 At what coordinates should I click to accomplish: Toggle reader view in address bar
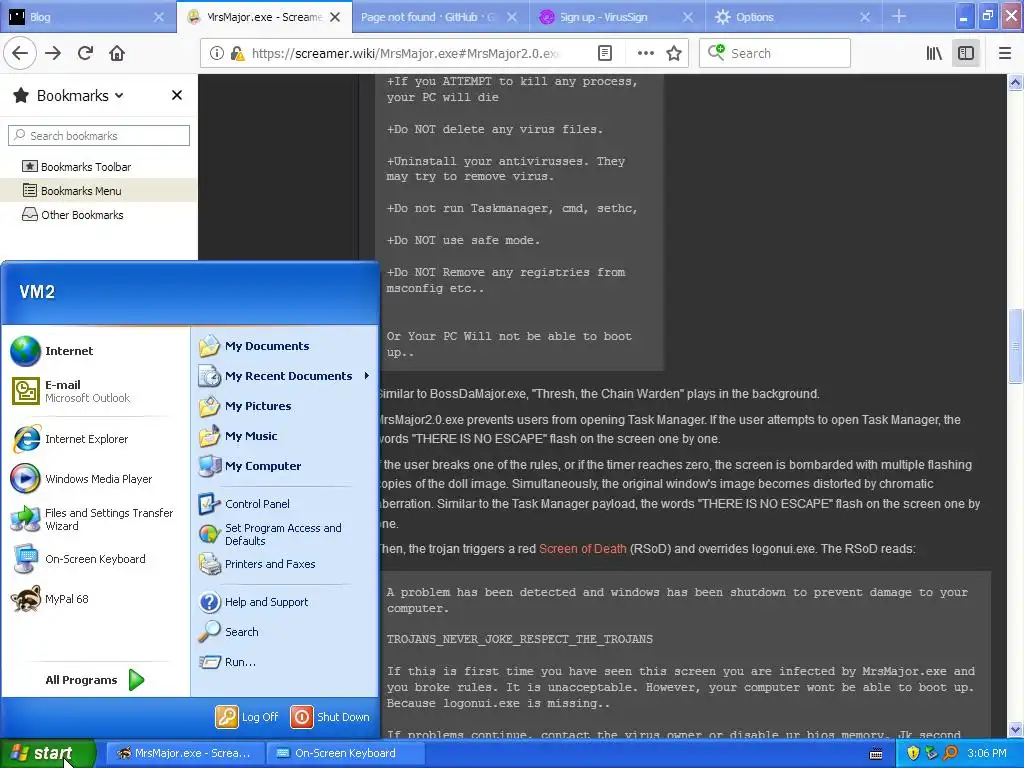(605, 53)
